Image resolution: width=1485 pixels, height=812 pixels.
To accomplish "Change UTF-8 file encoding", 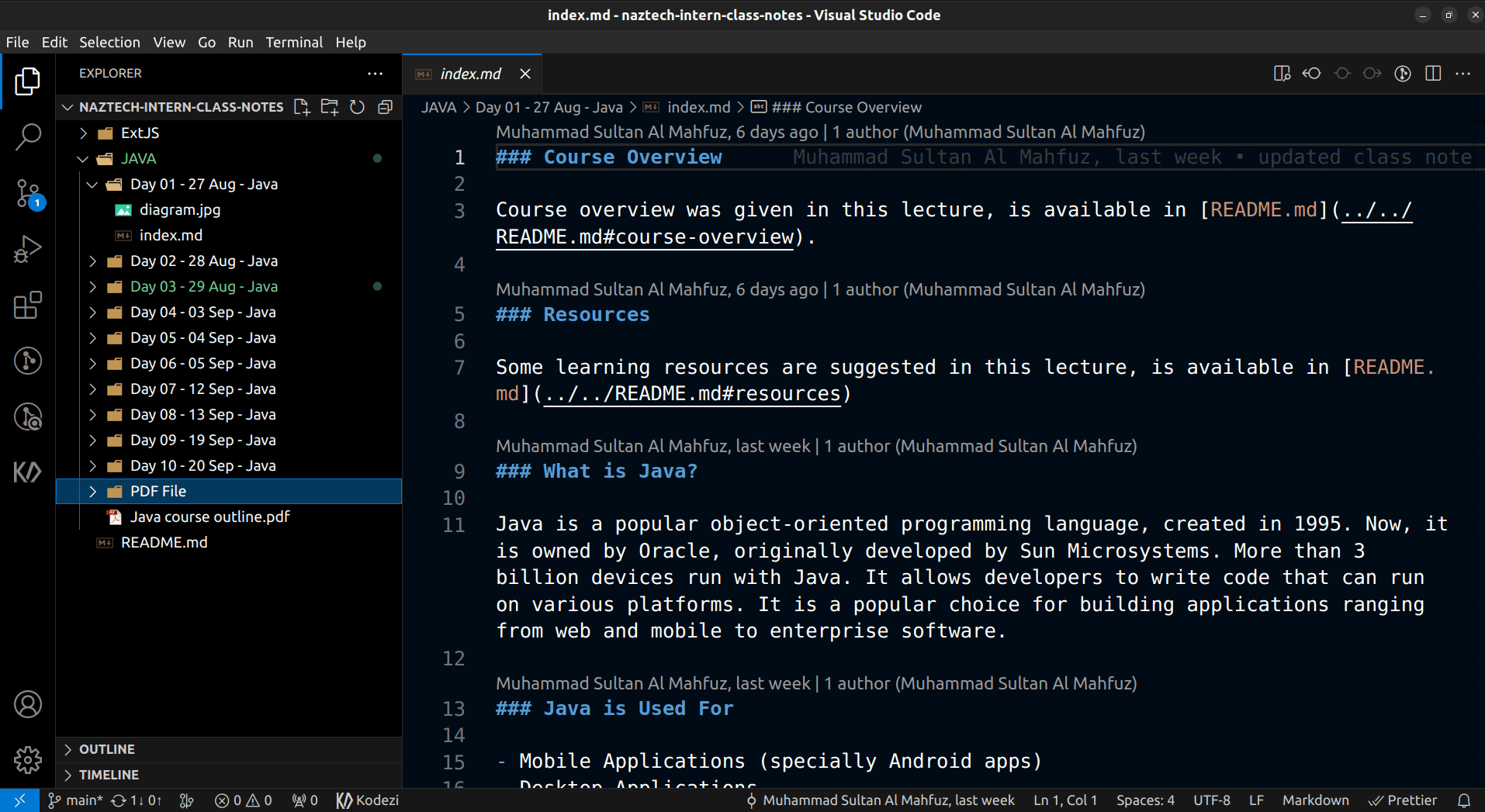I will (1211, 800).
